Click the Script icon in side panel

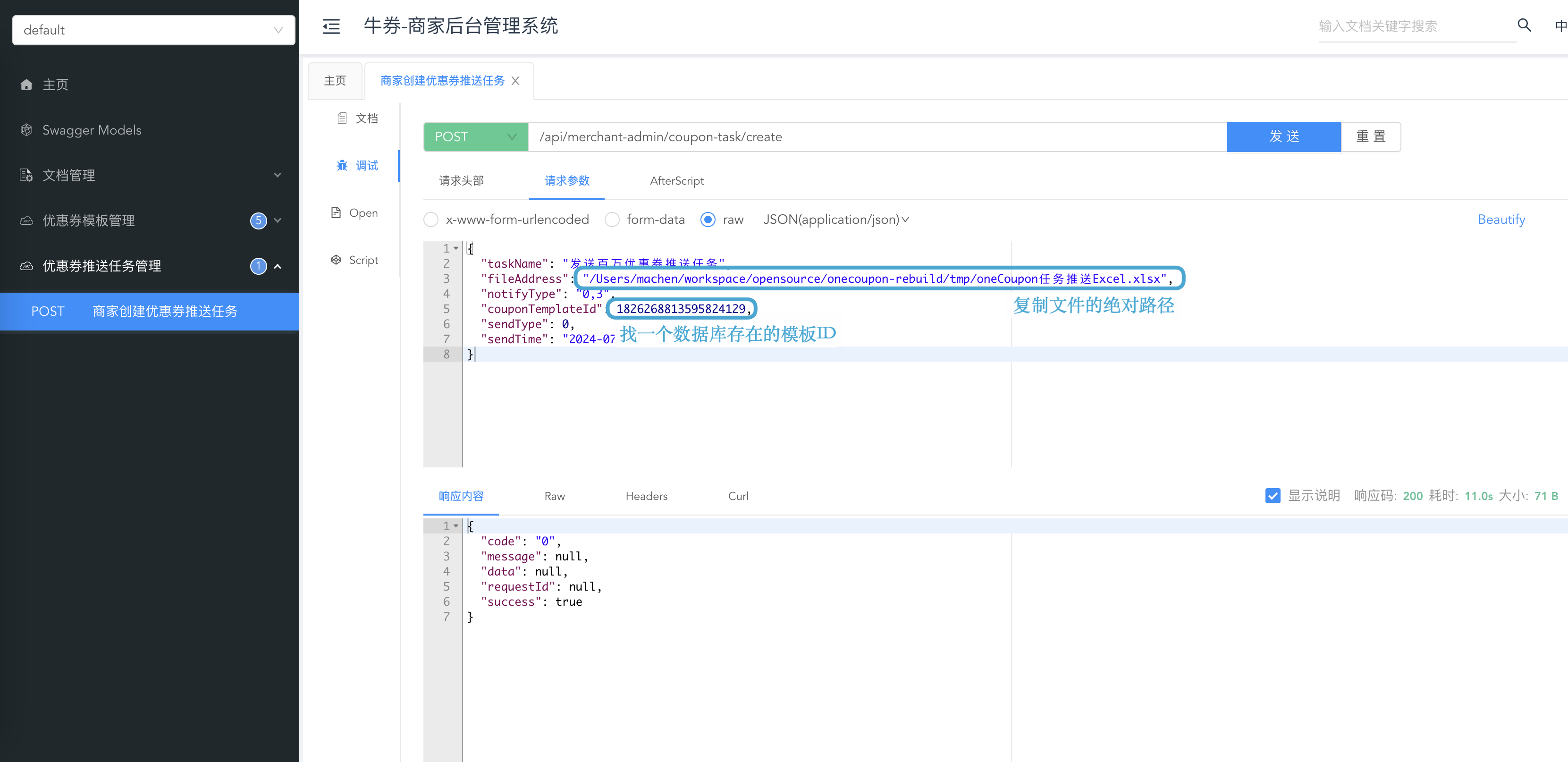336,260
